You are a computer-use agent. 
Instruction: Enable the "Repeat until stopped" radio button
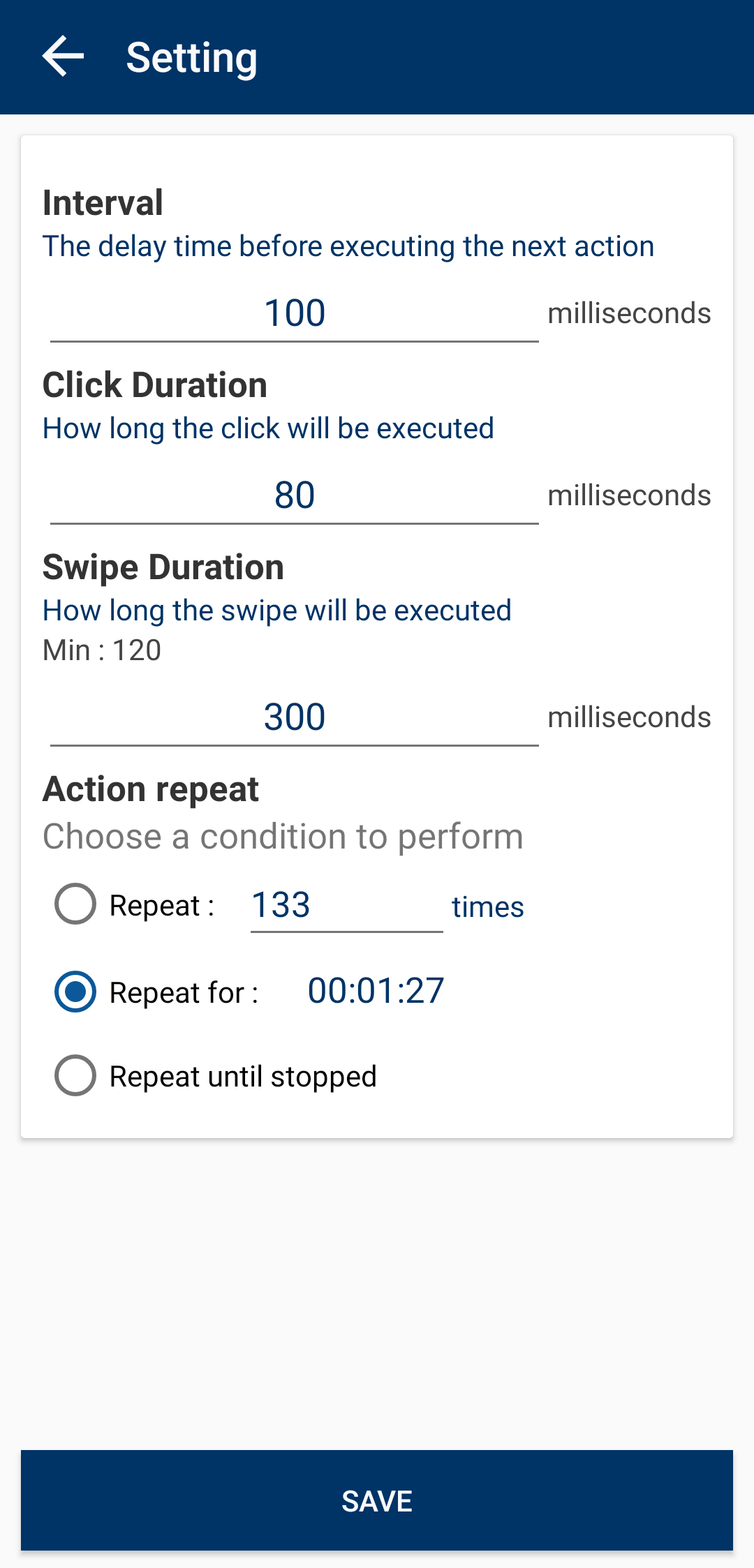click(75, 1075)
